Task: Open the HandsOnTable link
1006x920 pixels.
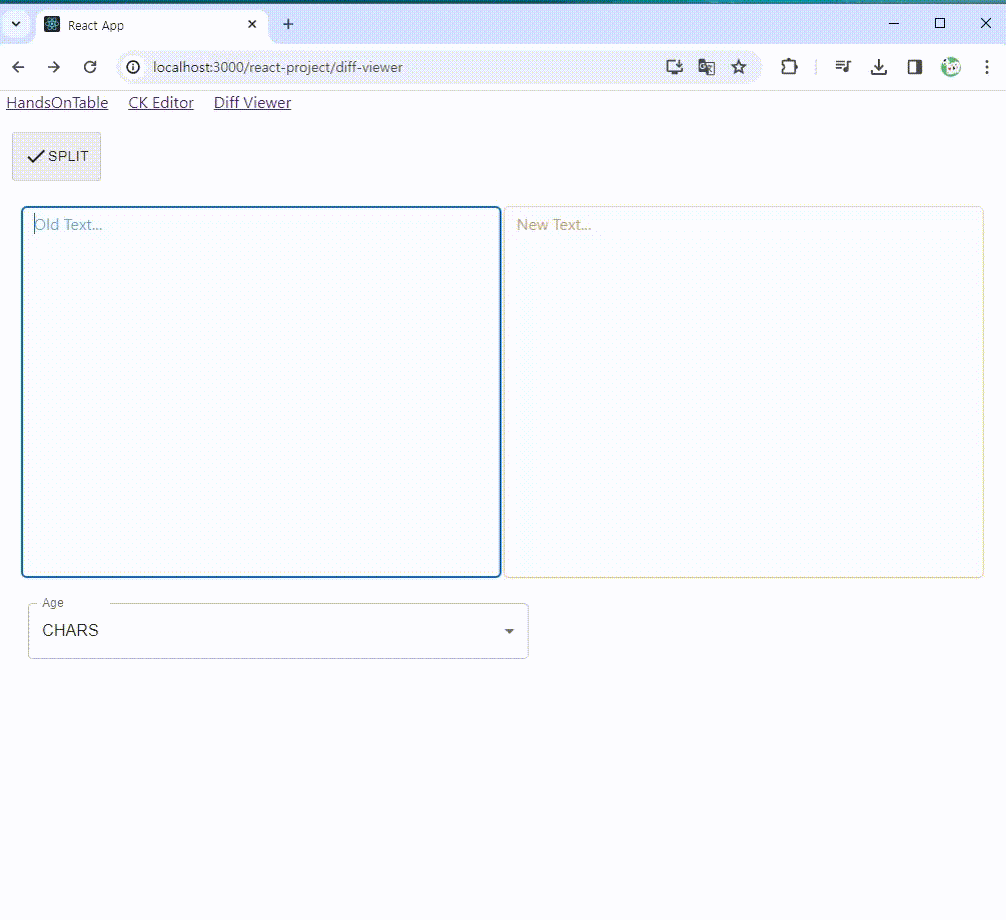Action: pos(57,103)
